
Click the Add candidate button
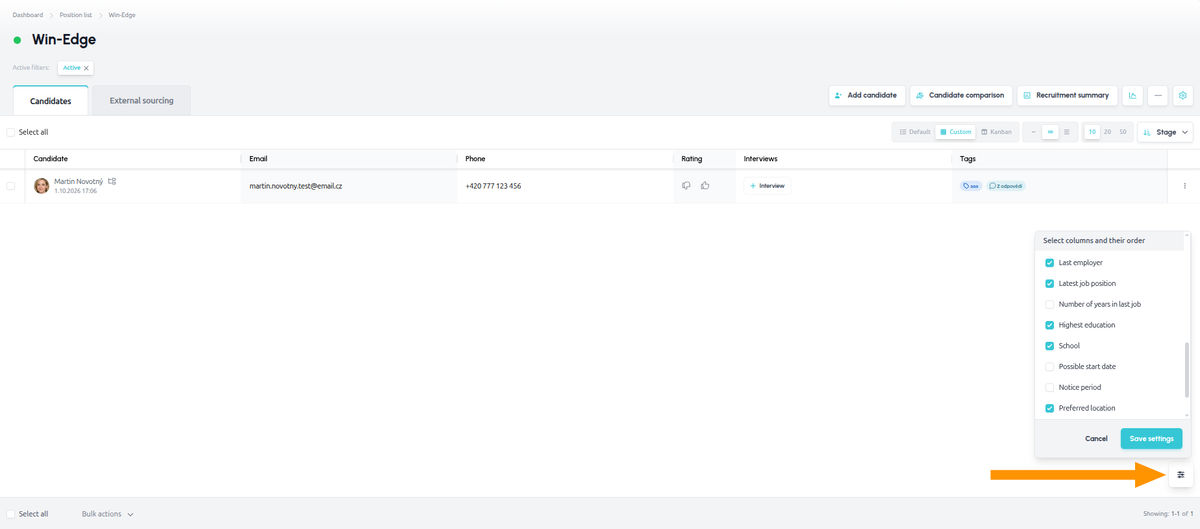[x=866, y=95]
